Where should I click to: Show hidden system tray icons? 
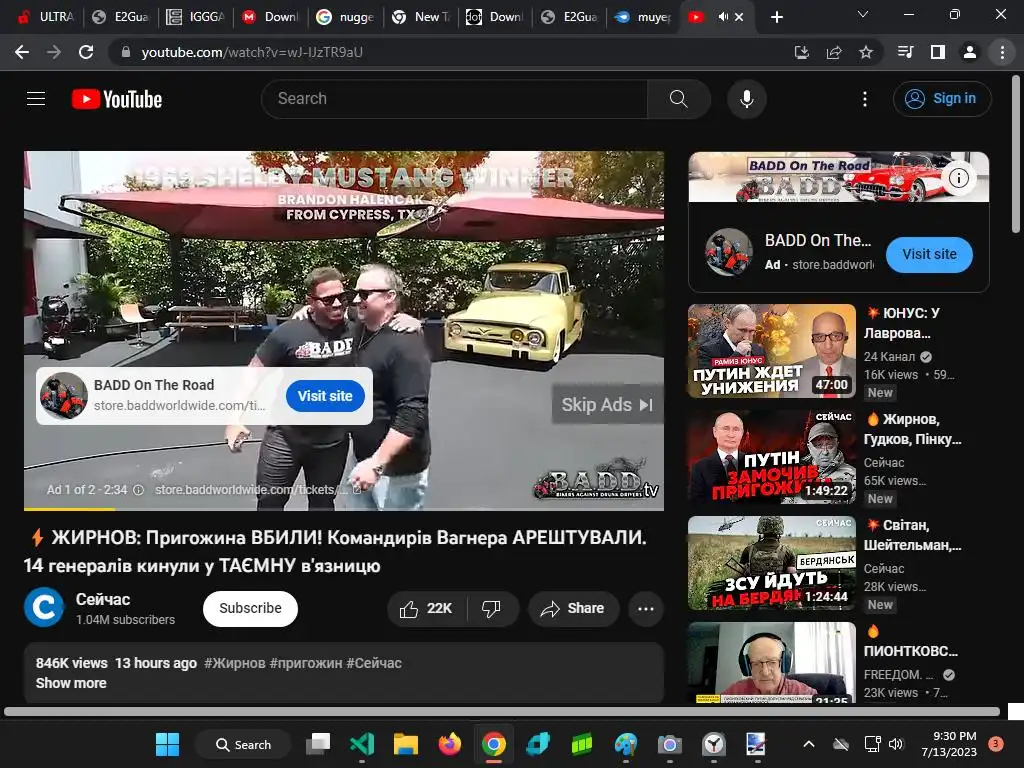coord(808,744)
